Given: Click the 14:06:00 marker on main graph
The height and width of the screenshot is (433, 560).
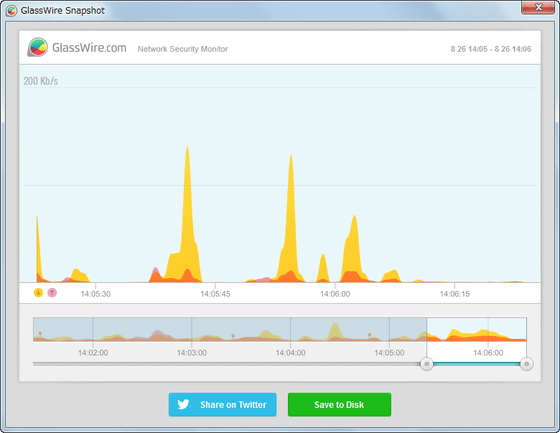Looking at the screenshot, I should [335, 294].
